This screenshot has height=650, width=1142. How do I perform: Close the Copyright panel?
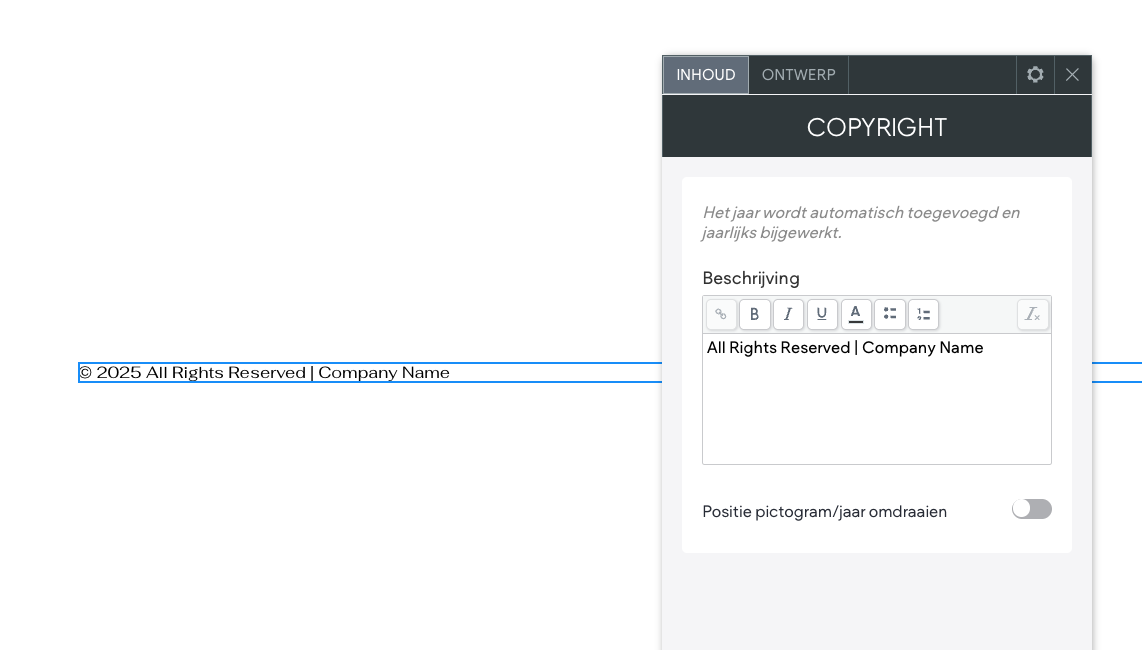pyautogui.click(x=1072, y=75)
